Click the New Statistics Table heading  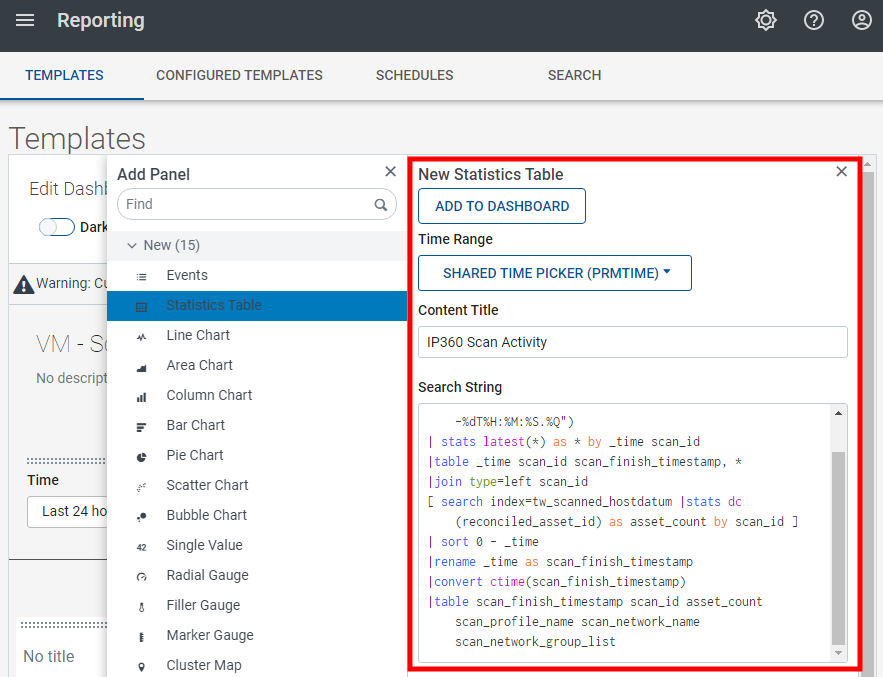[x=490, y=174]
